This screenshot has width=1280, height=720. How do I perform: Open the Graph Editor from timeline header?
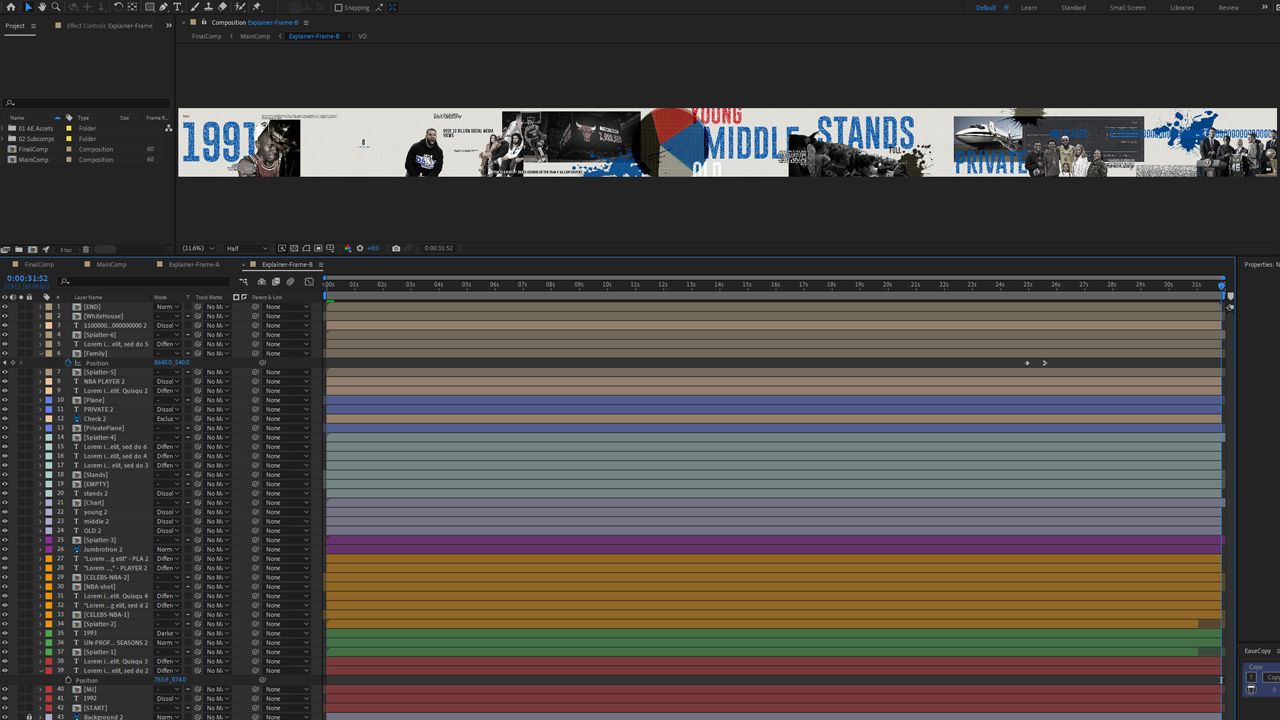coord(309,282)
